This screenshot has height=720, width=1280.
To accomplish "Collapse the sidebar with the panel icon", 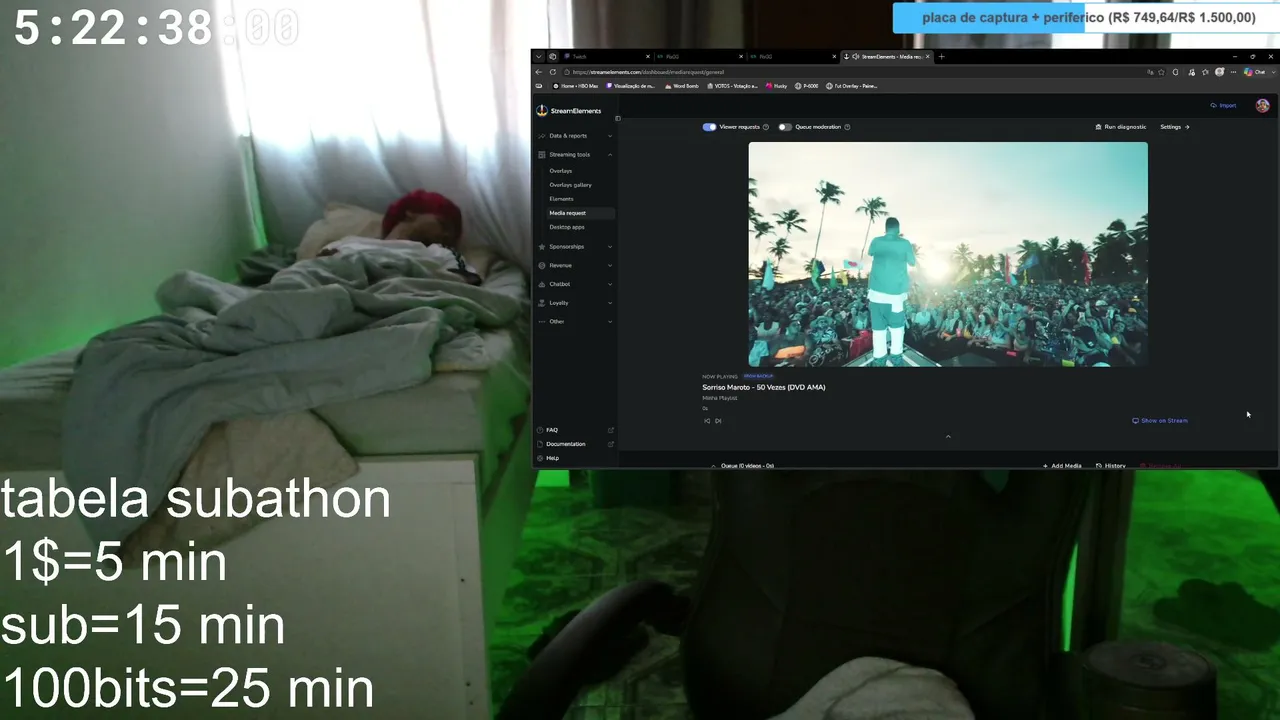I will point(618,118).
